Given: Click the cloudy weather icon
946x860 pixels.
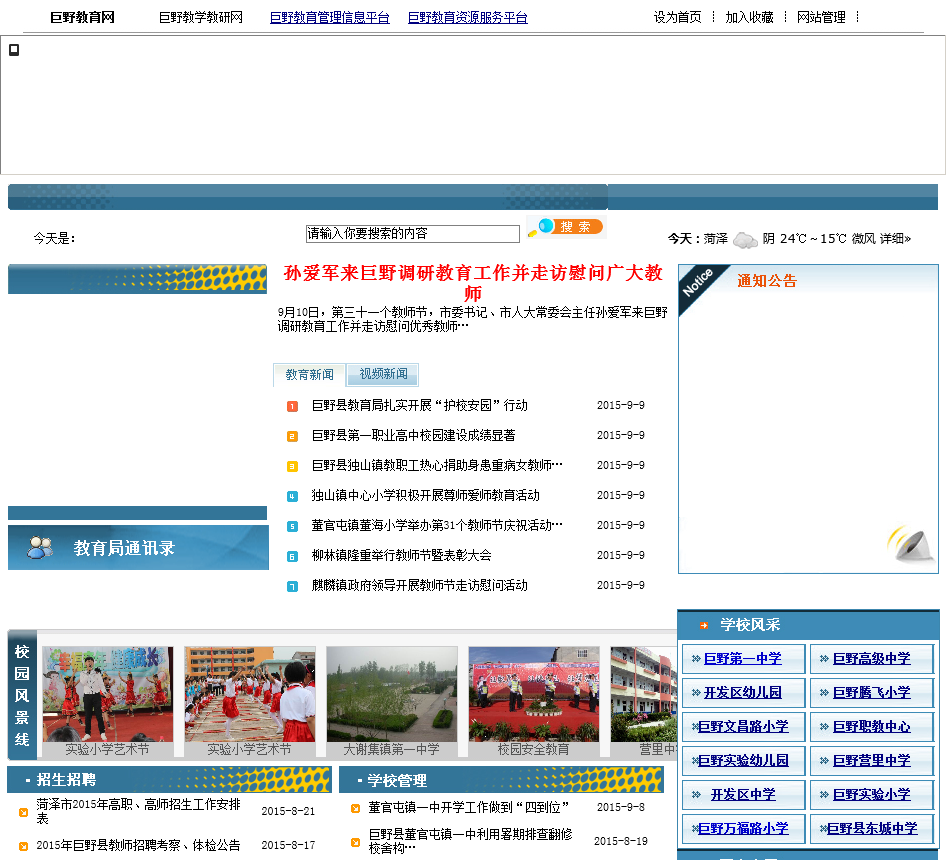Looking at the screenshot, I should coord(744,240).
